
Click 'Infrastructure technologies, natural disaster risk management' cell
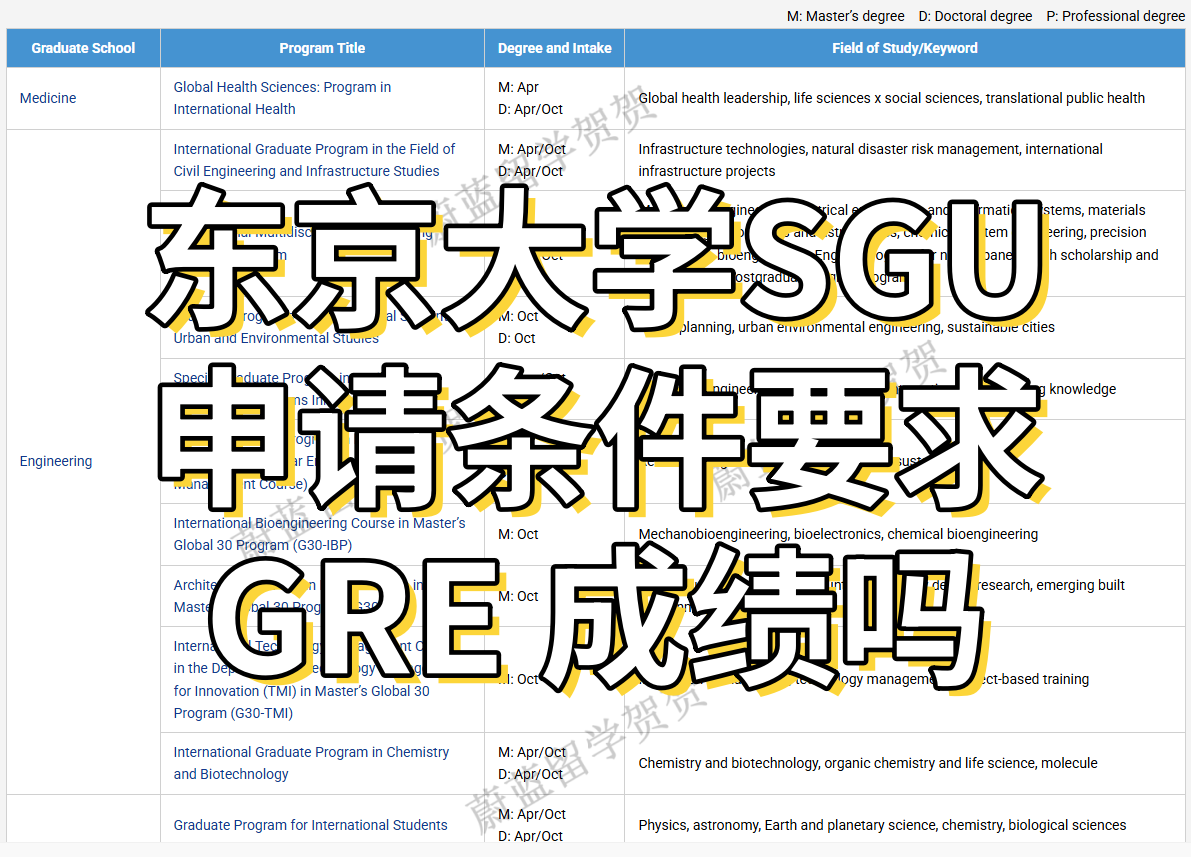905,160
